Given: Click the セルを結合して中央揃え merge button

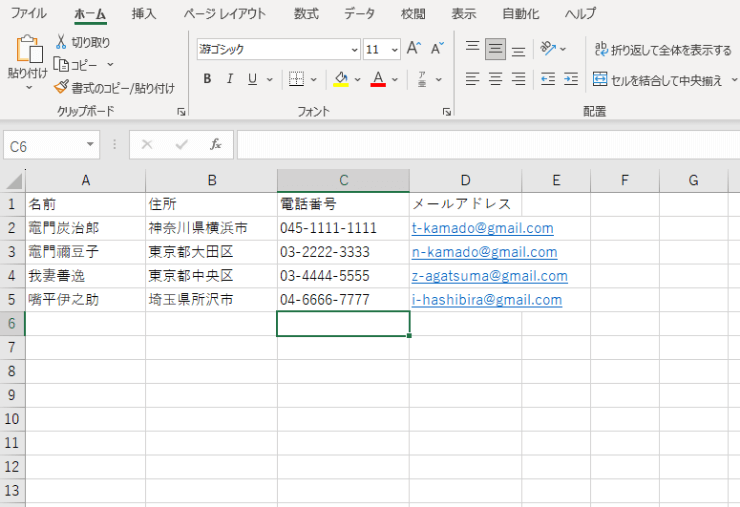Looking at the screenshot, I should 658,80.
